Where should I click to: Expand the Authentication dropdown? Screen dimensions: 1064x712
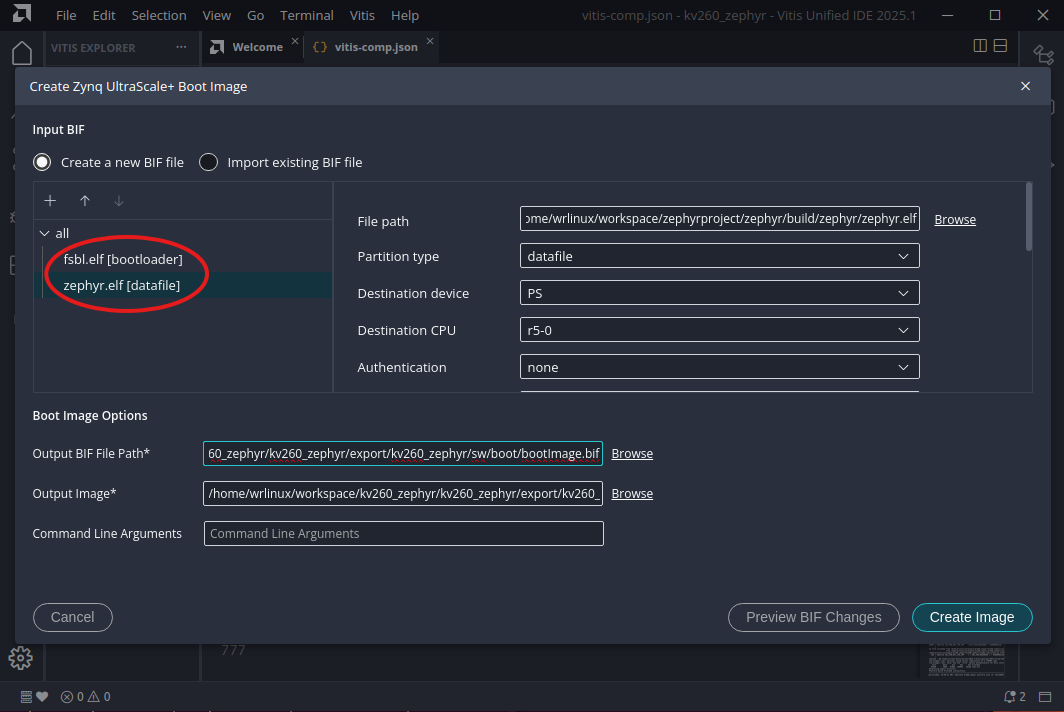(x=719, y=367)
